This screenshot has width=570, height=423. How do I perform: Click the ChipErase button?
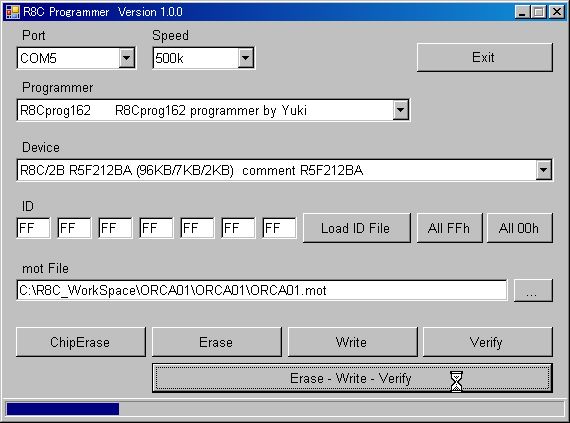point(81,342)
